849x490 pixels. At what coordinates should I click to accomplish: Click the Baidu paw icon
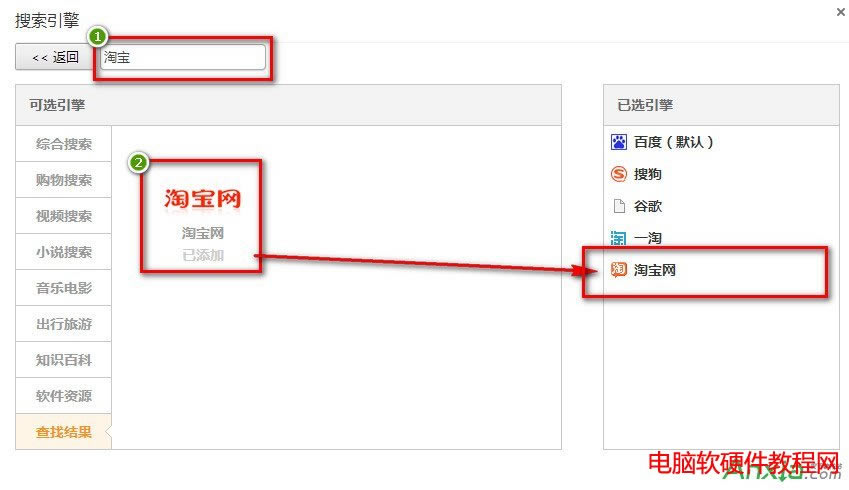618,142
